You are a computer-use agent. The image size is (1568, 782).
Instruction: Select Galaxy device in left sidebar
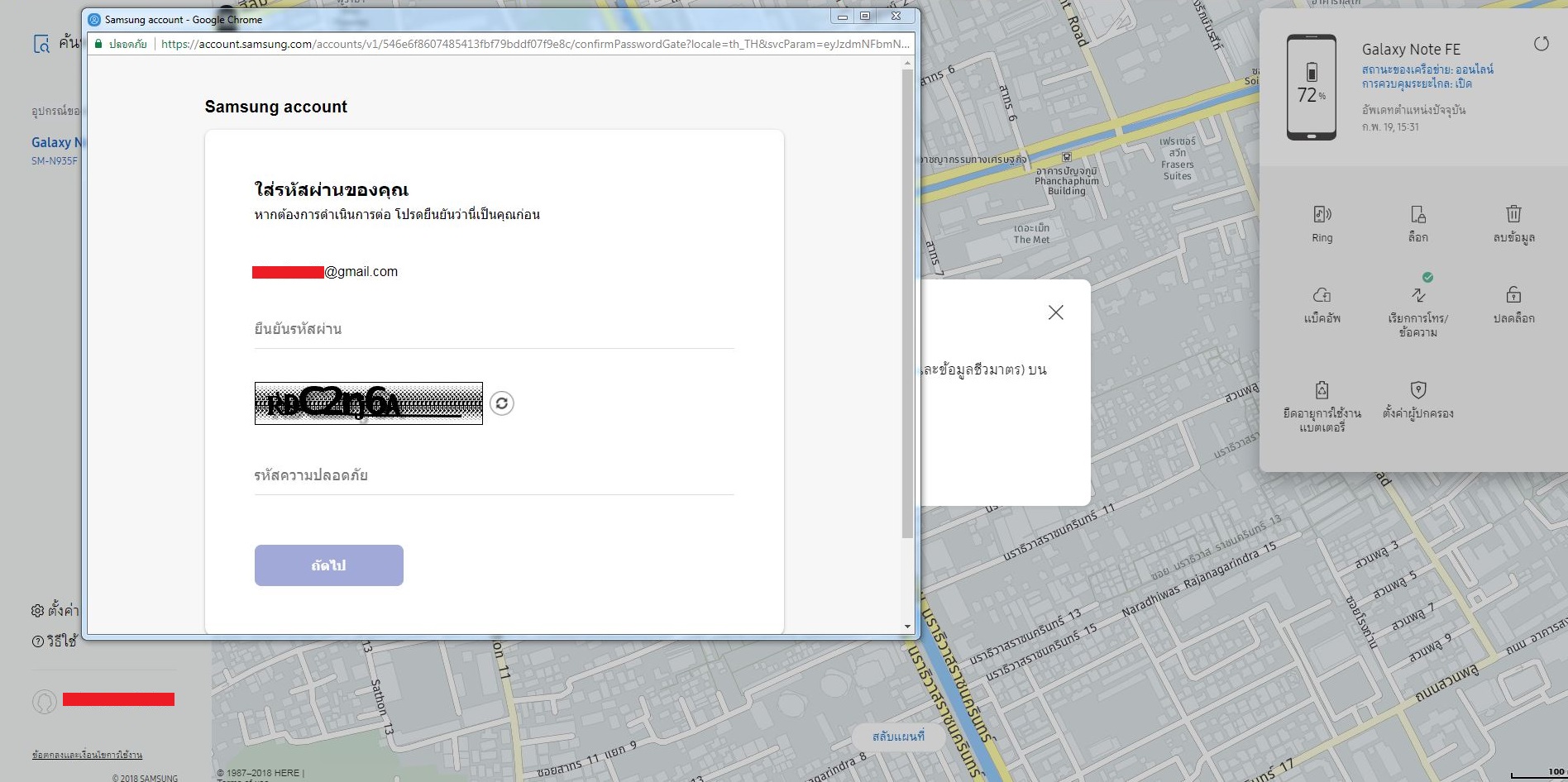pyautogui.click(x=56, y=142)
